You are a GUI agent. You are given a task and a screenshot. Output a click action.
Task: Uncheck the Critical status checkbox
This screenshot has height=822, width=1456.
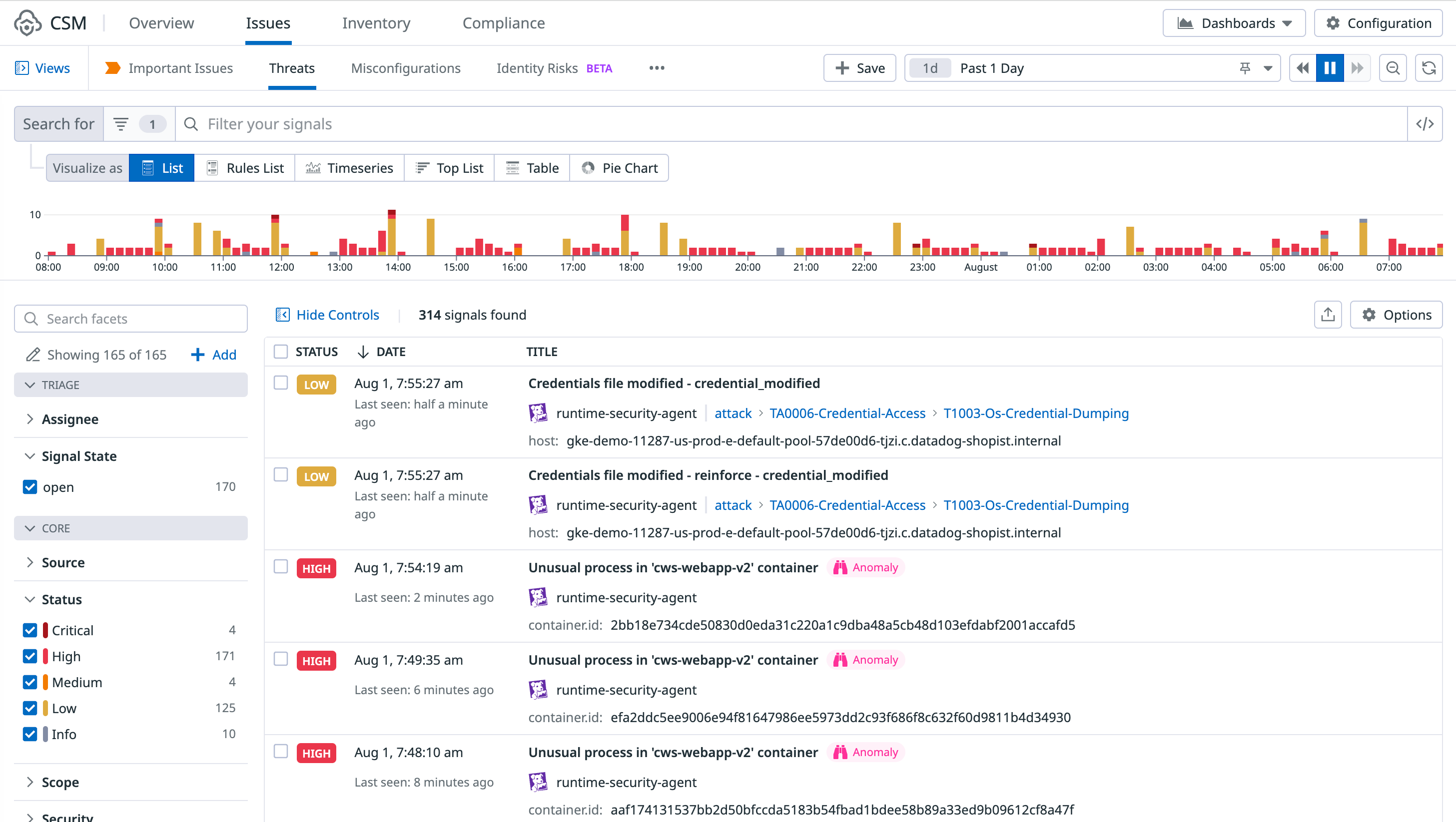click(30, 630)
